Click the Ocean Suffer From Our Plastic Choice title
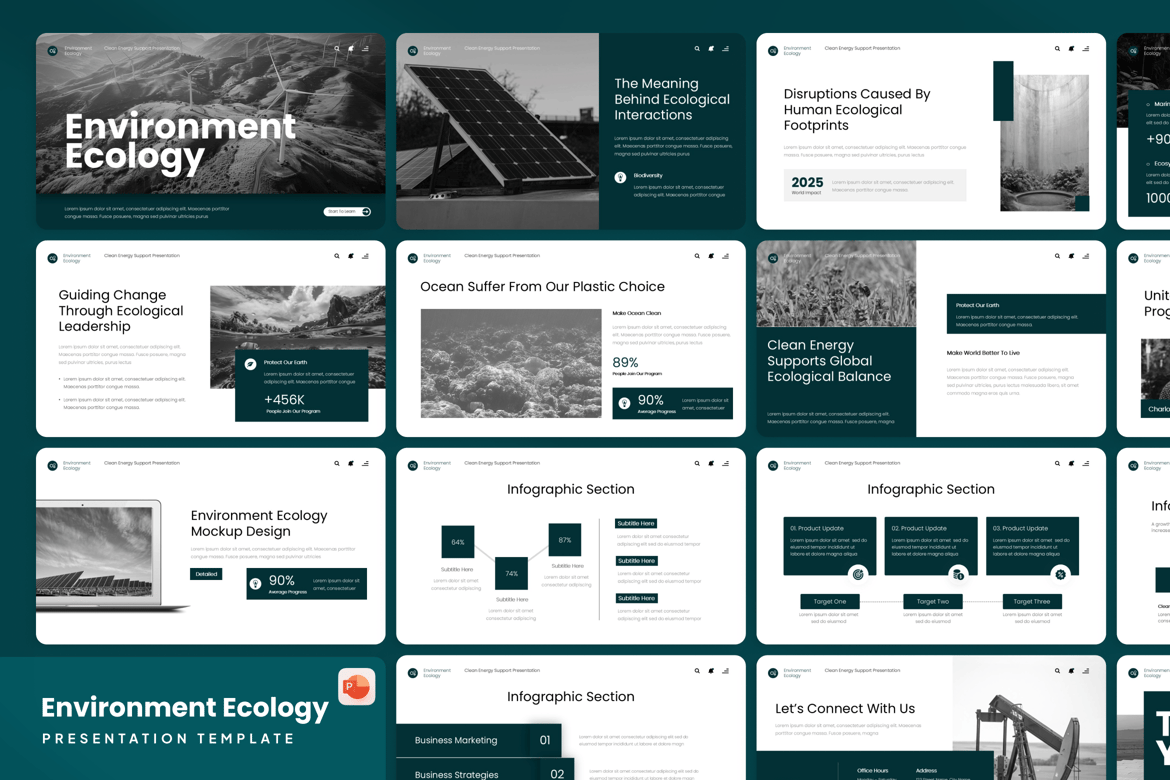The height and width of the screenshot is (780, 1170). coord(542,287)
